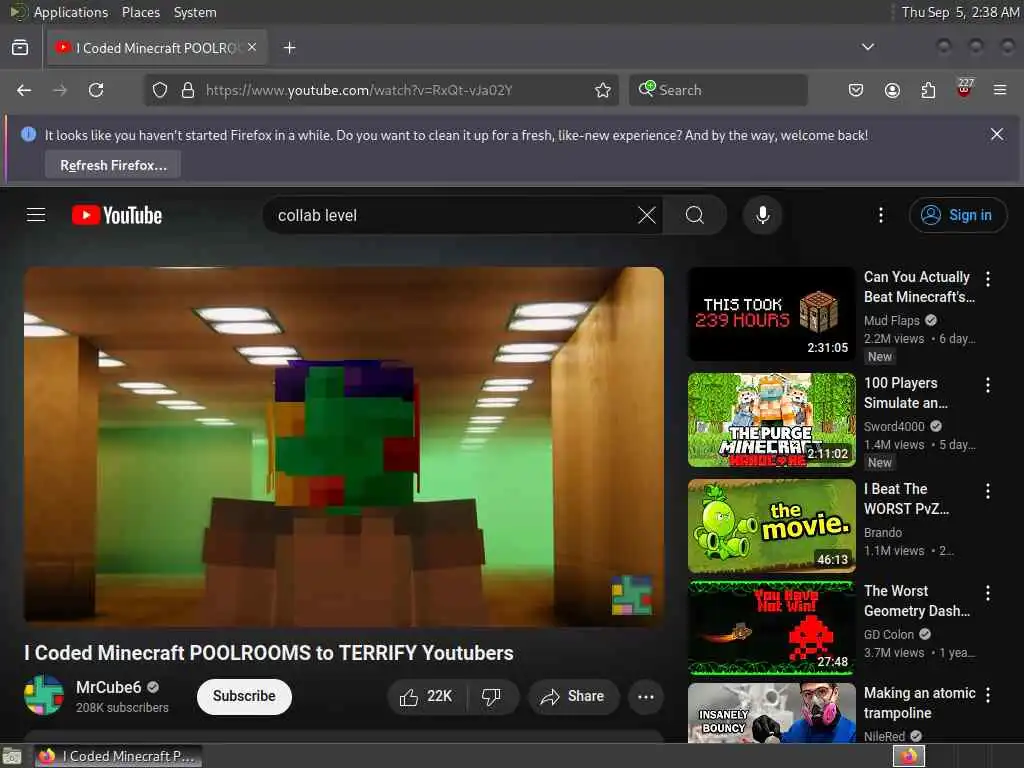Open Firefox View recent browsing icon
The height and width of the screenshot is (768, 1024).
click(x=20, y=48)
